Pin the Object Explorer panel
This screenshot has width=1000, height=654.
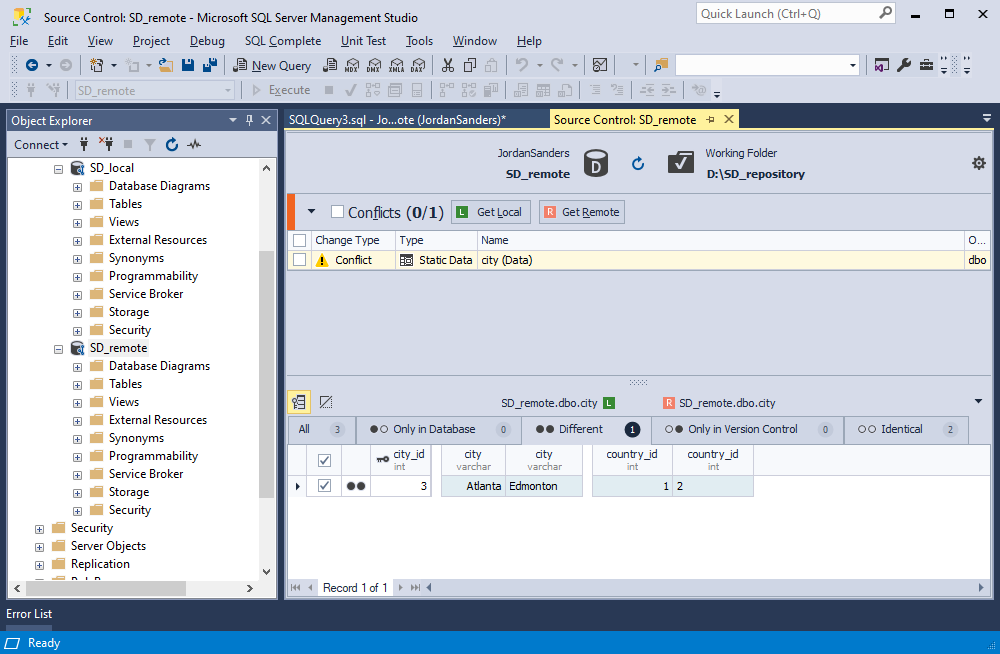249,120
